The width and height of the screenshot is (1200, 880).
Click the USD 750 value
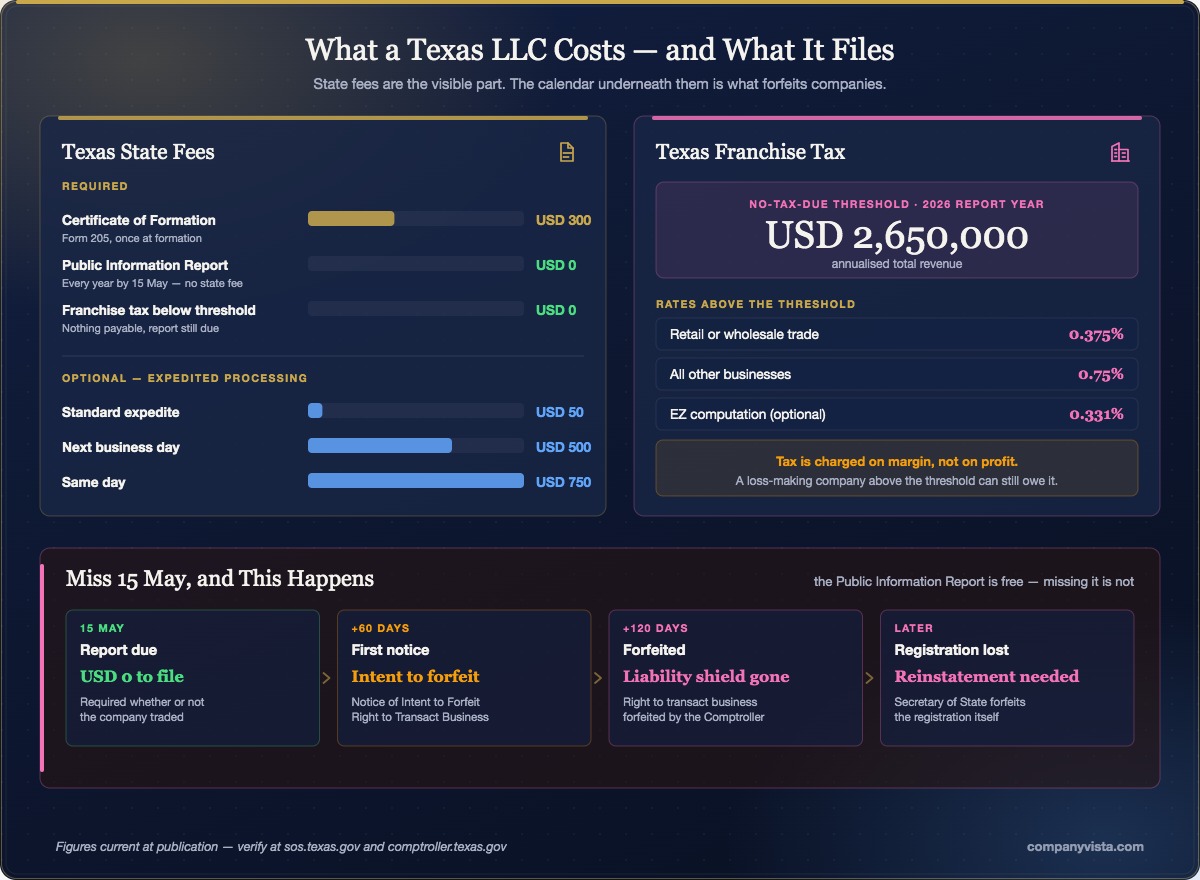tap(563, 482)
